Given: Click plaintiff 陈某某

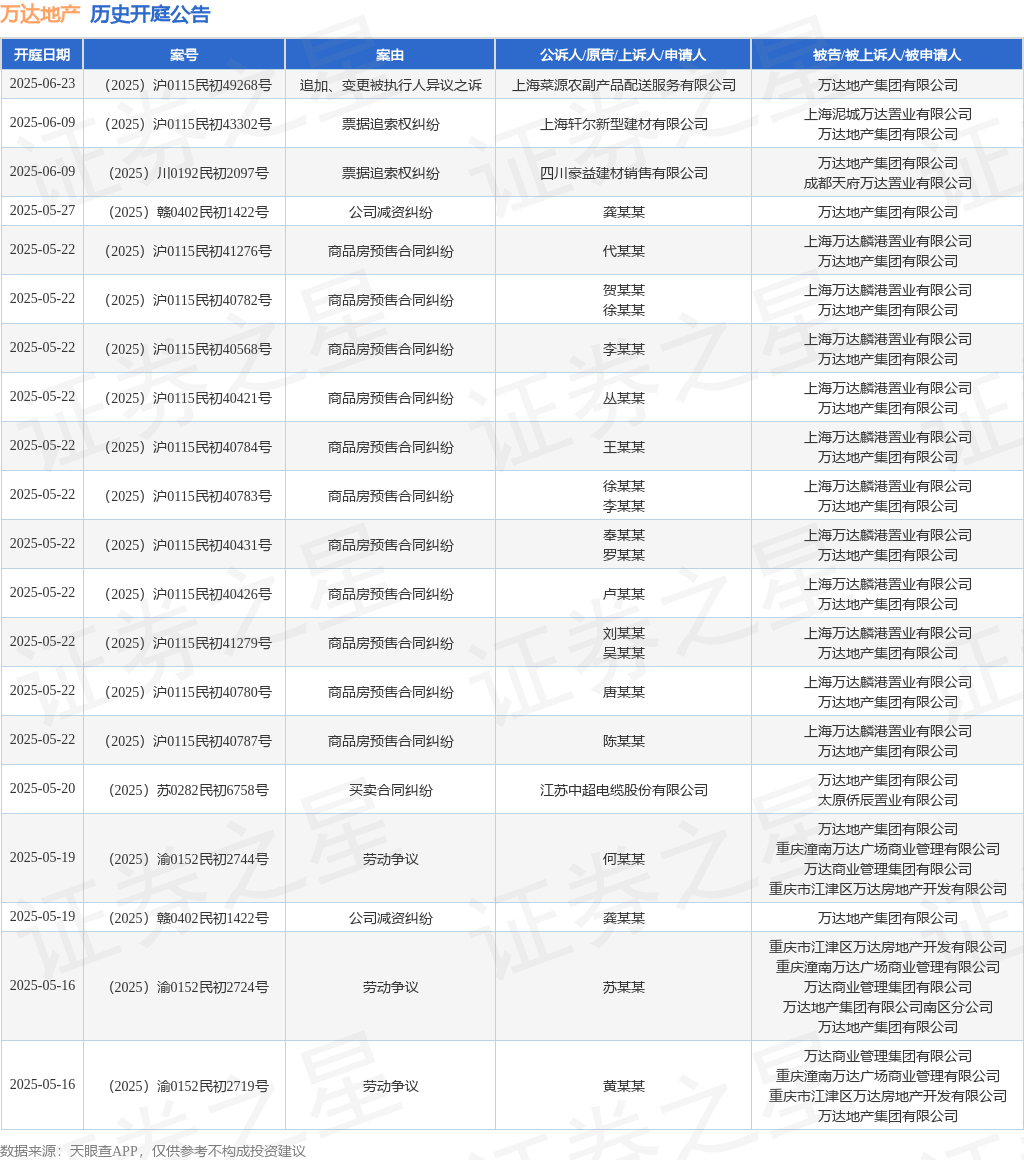Looking at the screenshot, I should pos(623,741).
